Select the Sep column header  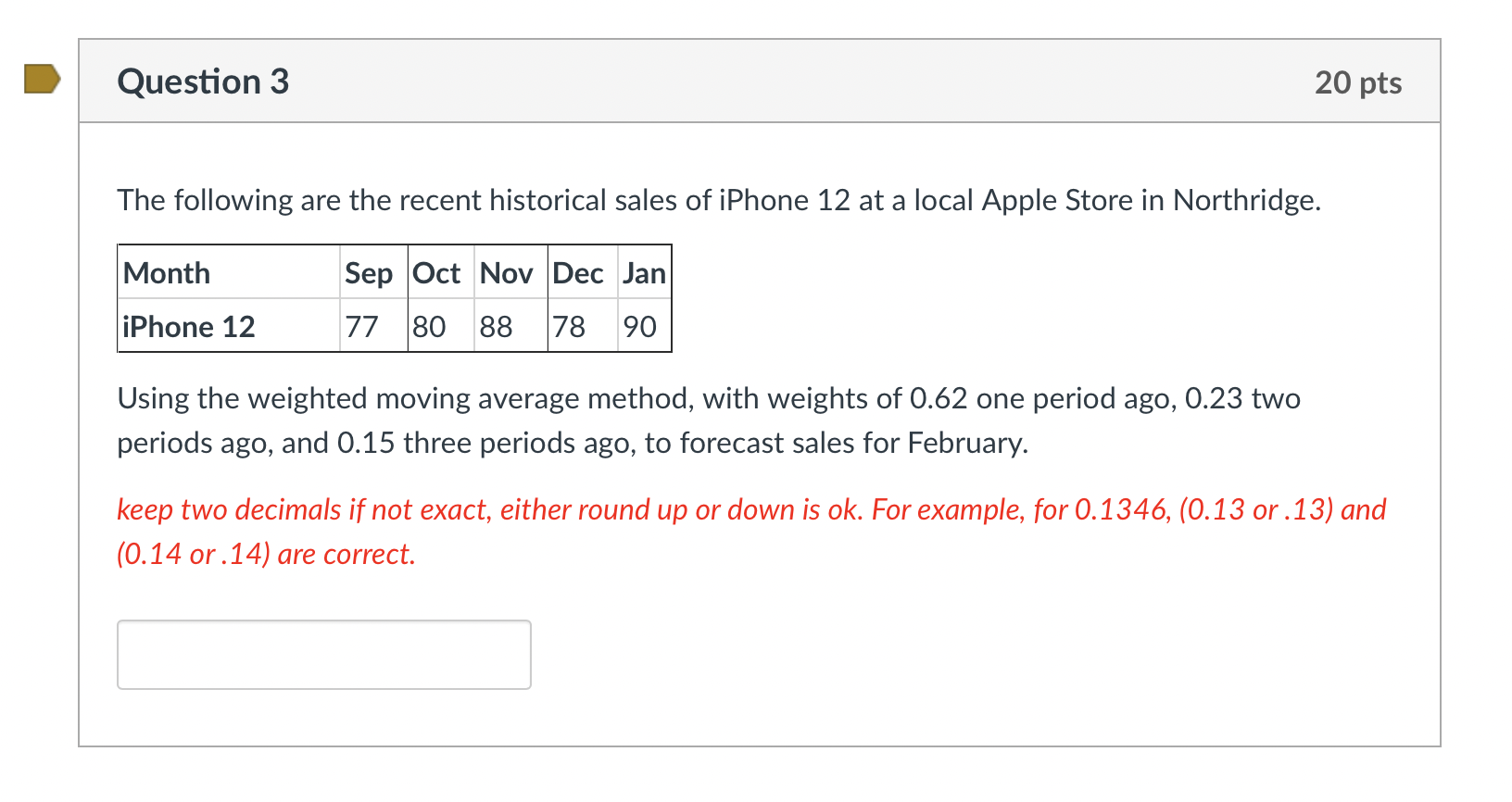click(369, 273)
